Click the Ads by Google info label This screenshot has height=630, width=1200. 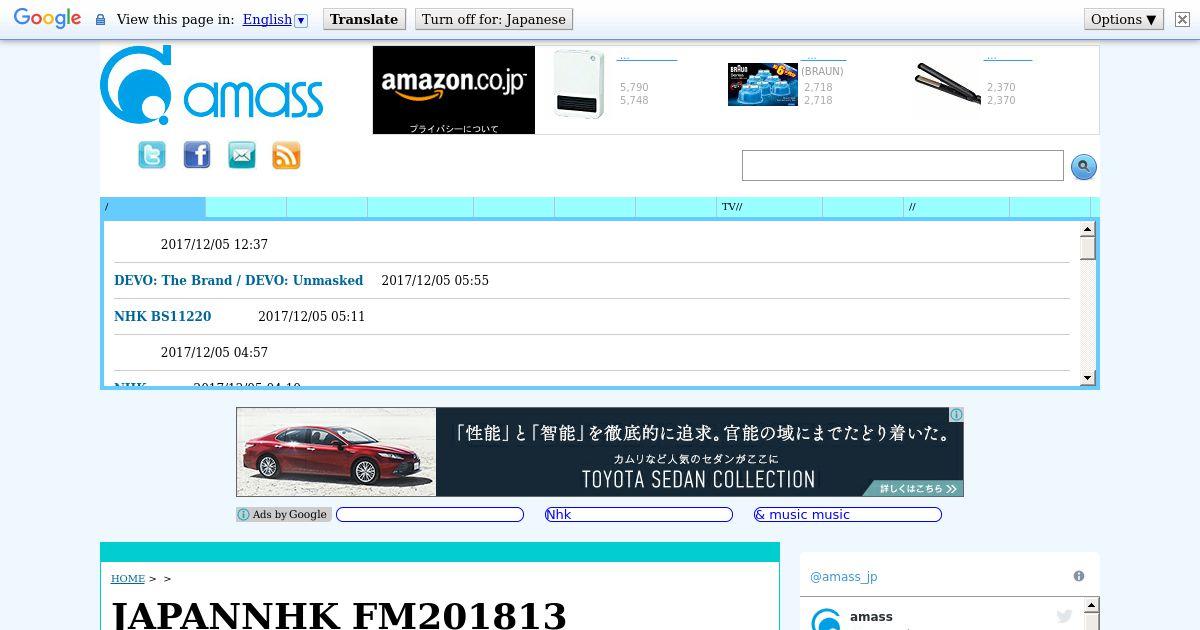283,514
